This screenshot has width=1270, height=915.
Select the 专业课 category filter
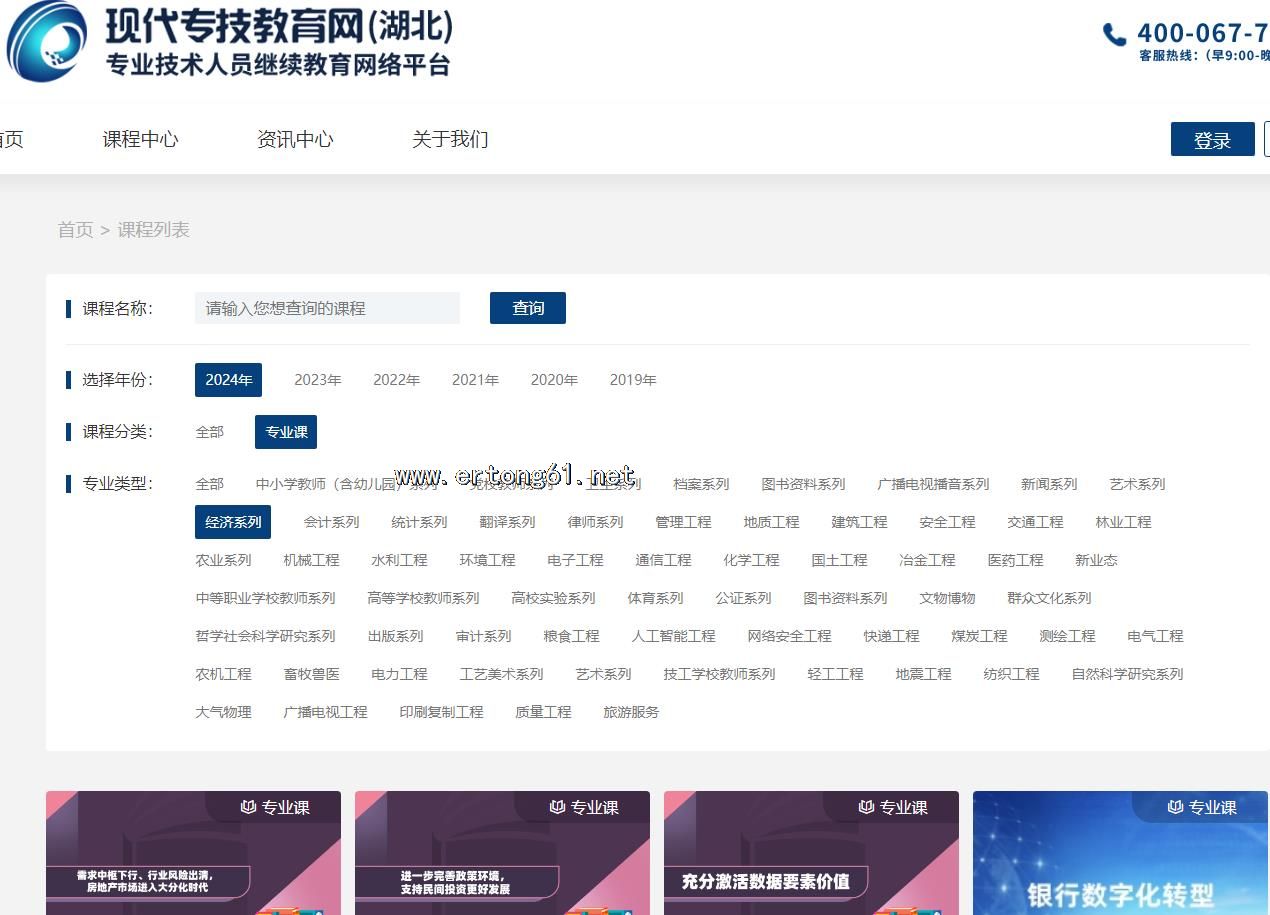click(x=286, y=432)
